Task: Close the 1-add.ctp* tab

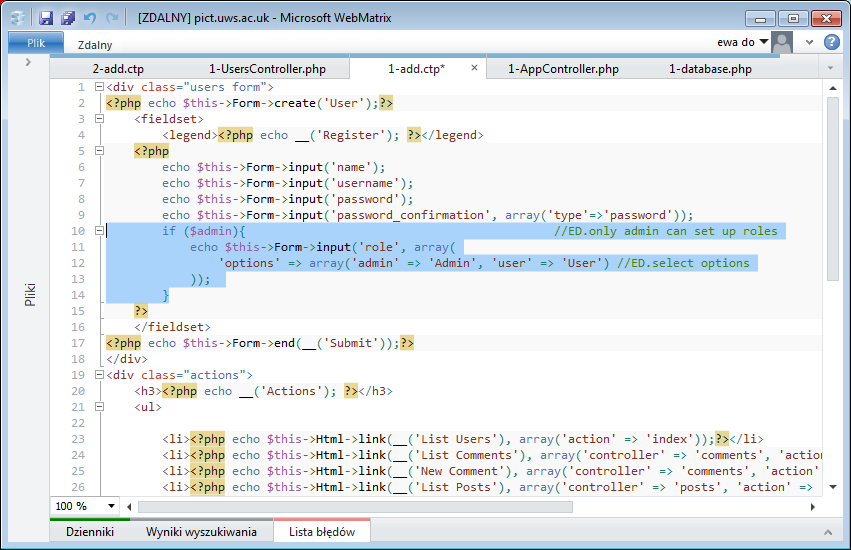Action: (474, 68)
